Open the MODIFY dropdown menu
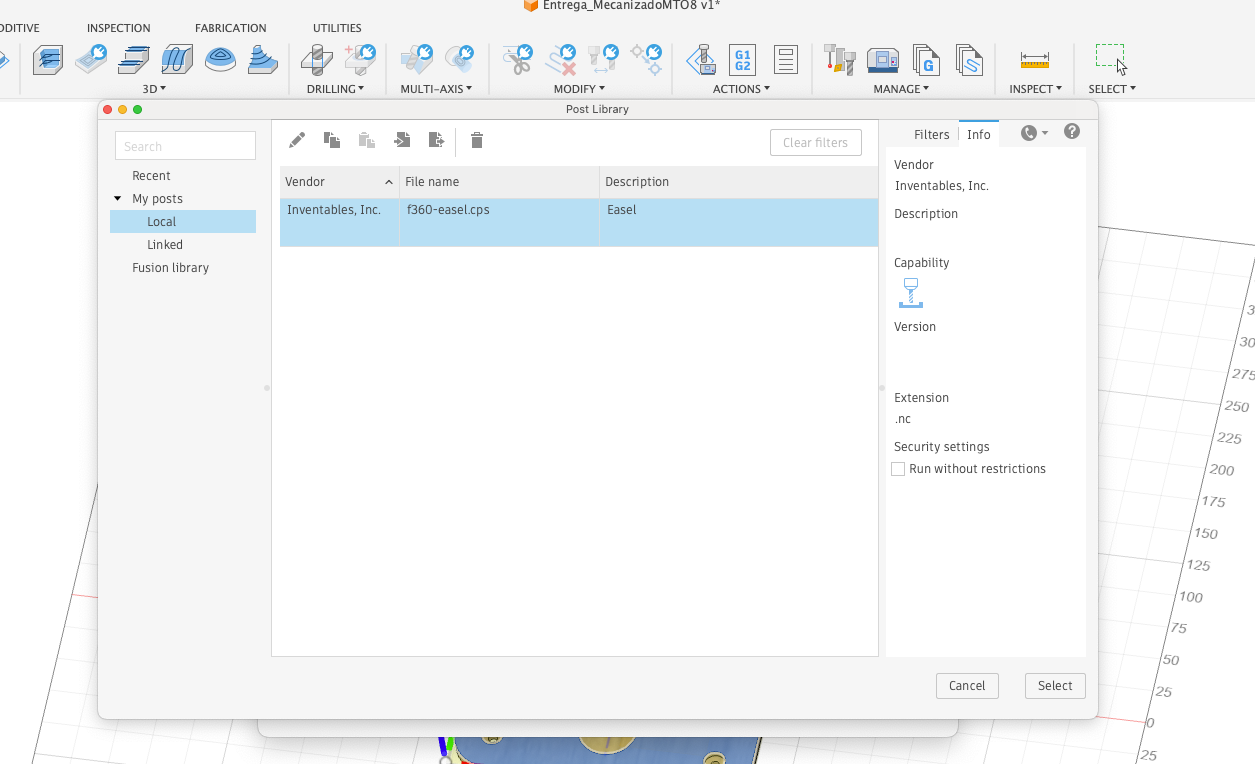The width and height of the screenshot is (1255, 764). pyautogui.click(x=579, y=89)
